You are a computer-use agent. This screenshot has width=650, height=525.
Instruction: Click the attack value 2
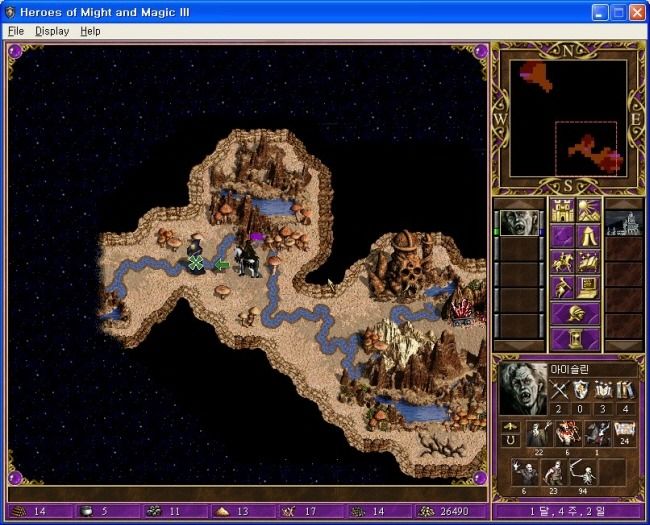click(x=558, y=409)
